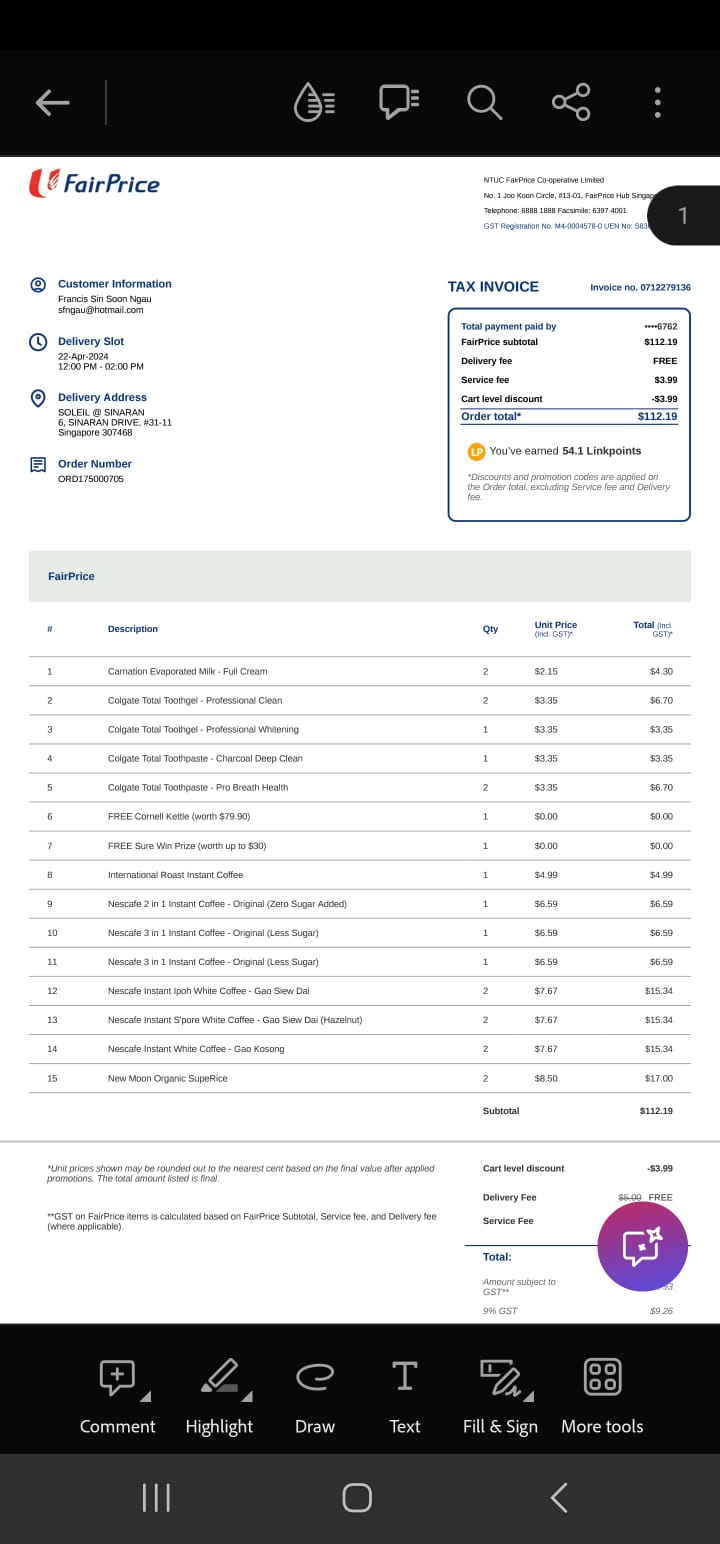Tap Colgate Total Toothgel Professional Whitening
Image resolution: width=720 pixels, height=1544 pixels.
click(x=203, y=729)
